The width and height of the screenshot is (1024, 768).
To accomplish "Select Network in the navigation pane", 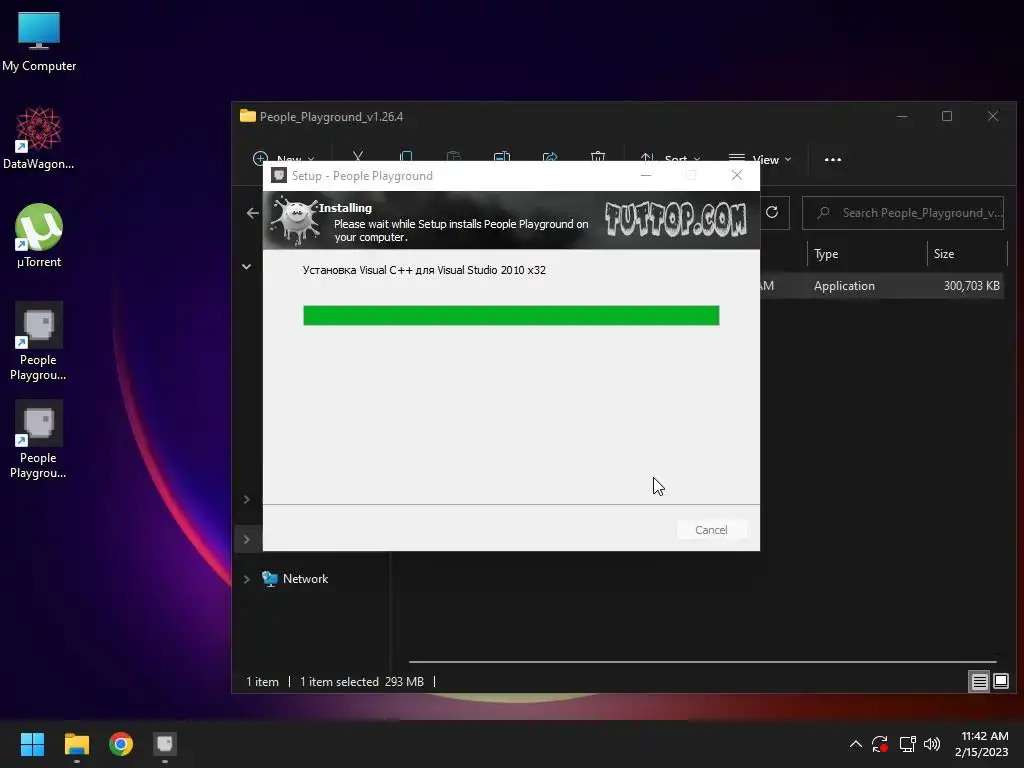I will point(305,579).
